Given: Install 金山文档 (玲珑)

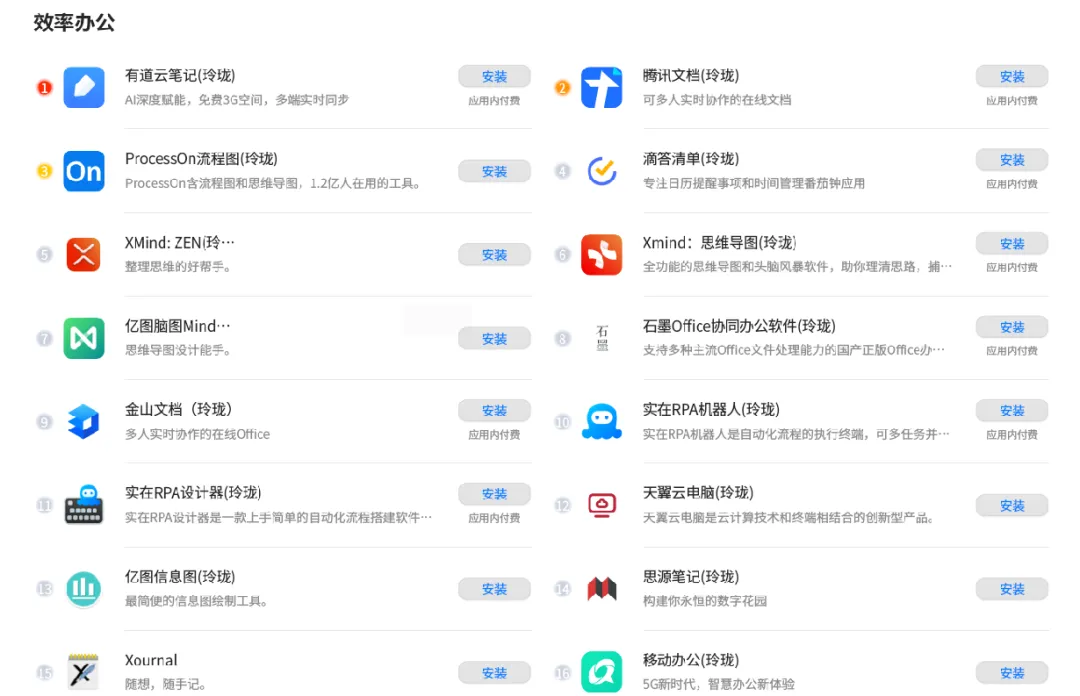Looking at the screenshot, I should pos(495,411).
